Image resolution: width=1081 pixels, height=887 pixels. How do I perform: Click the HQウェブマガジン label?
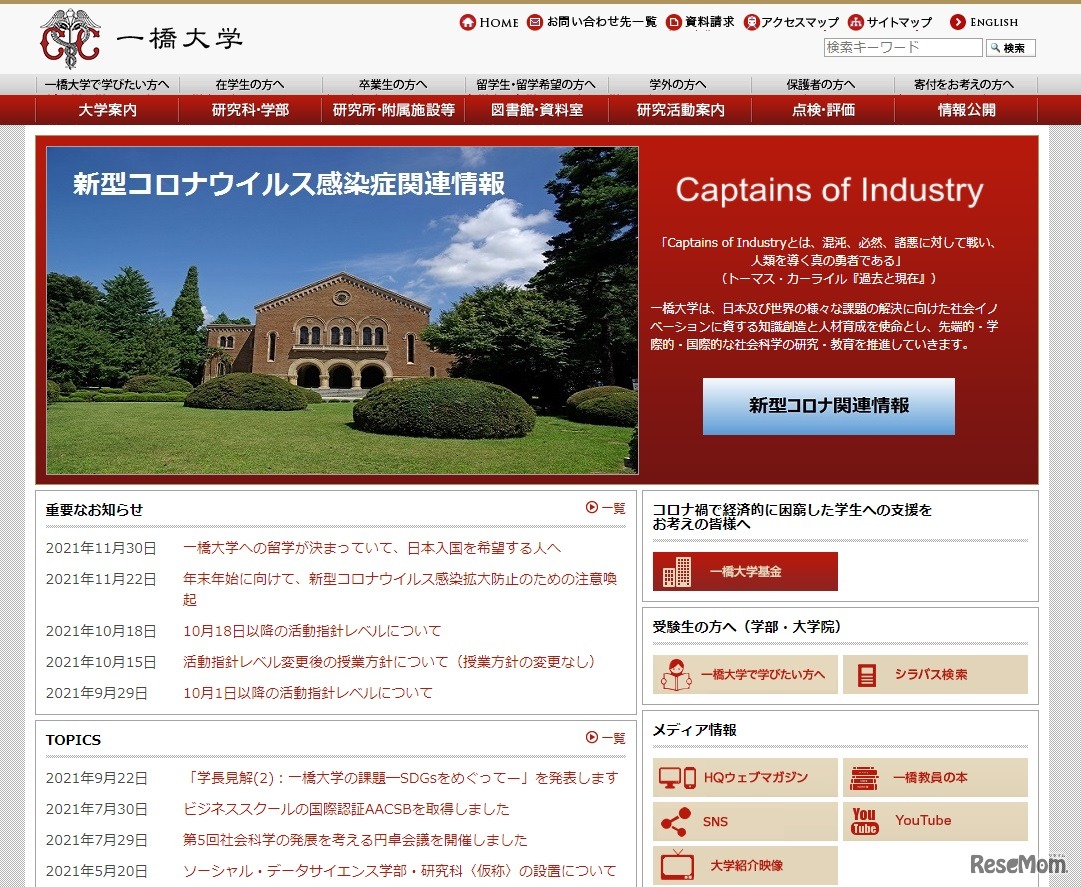pyautogui.click(x=756, y=777)
